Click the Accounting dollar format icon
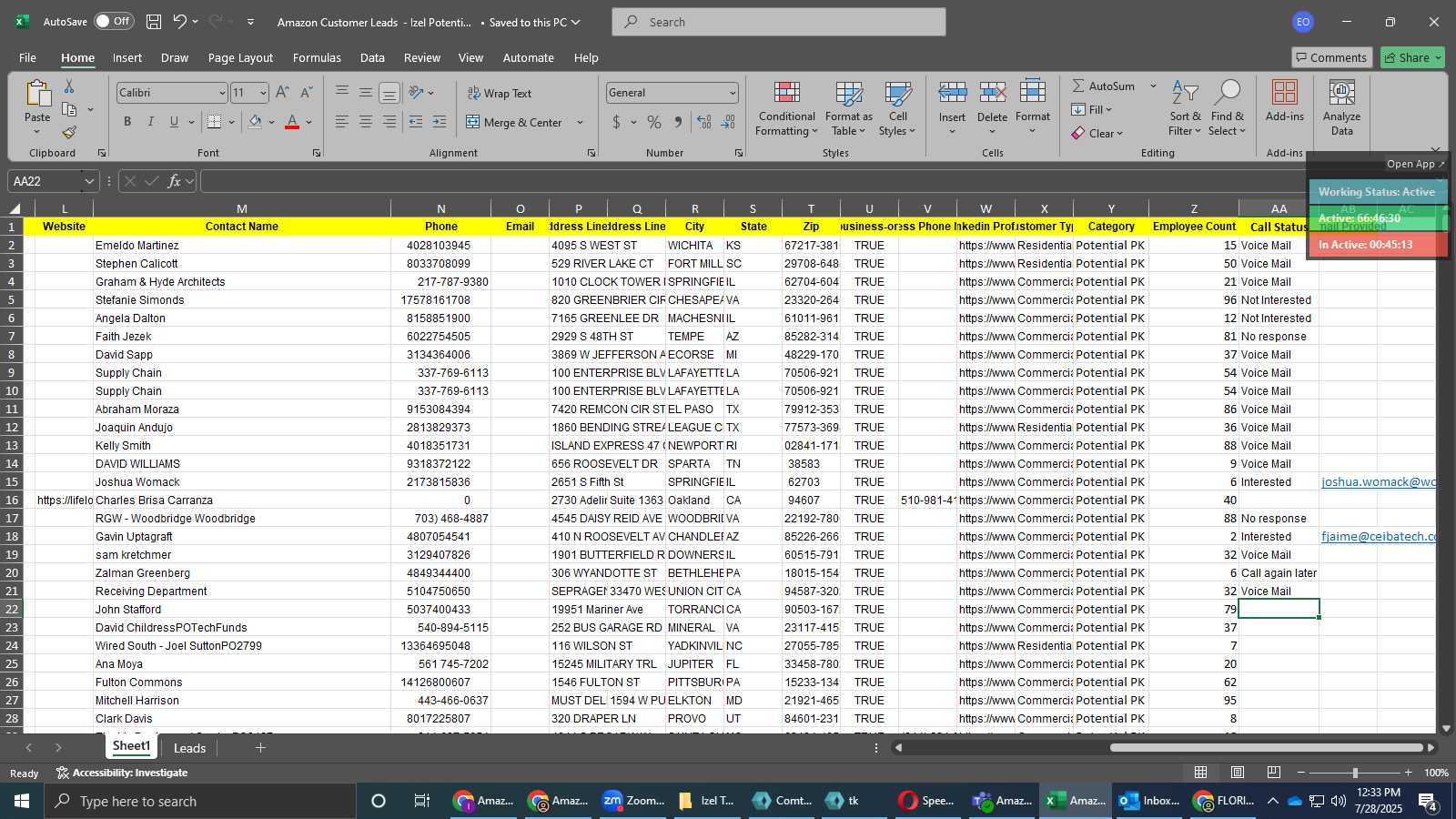The height and width of the screenshot is (819, 1456). 617,122
